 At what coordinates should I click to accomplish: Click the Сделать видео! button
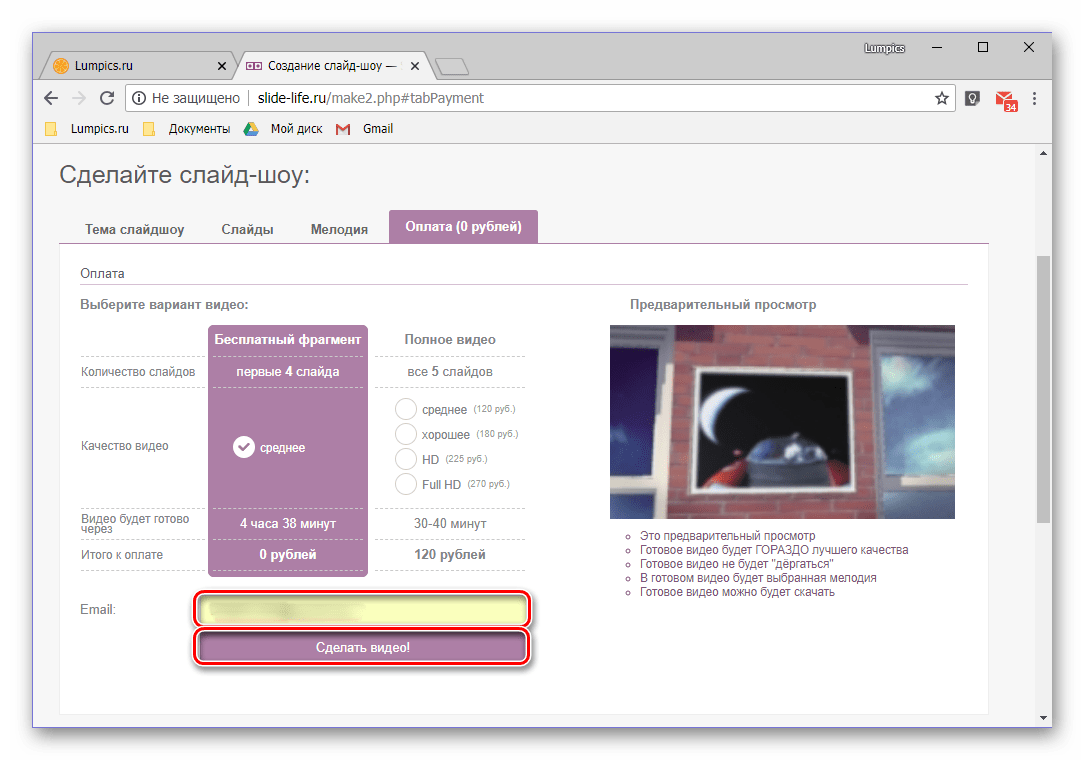[x=363, y=647]
